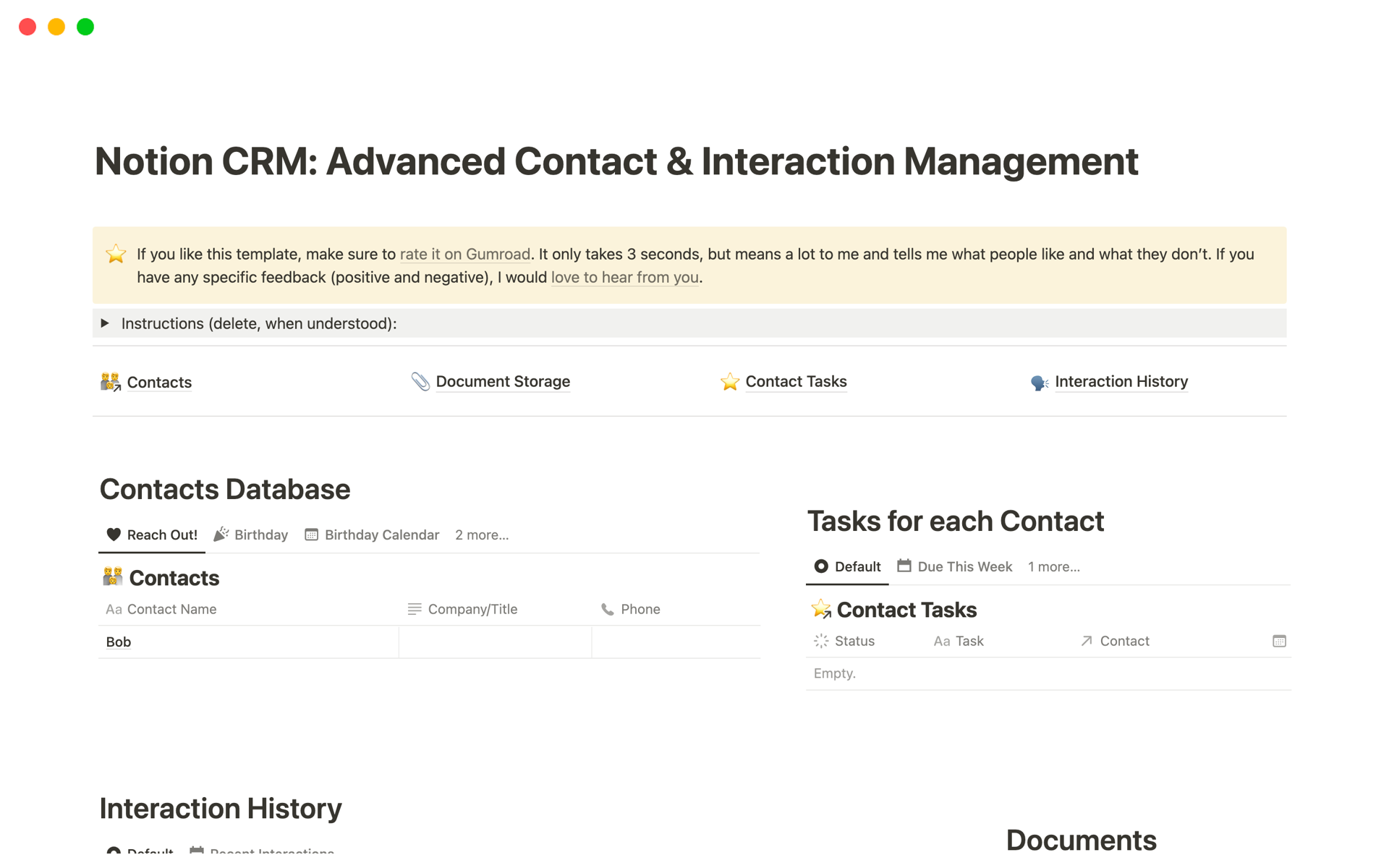Click the paperclip Document Storage icon
Viewport: 1389px width, 868px height.
(x=420, y=381)
